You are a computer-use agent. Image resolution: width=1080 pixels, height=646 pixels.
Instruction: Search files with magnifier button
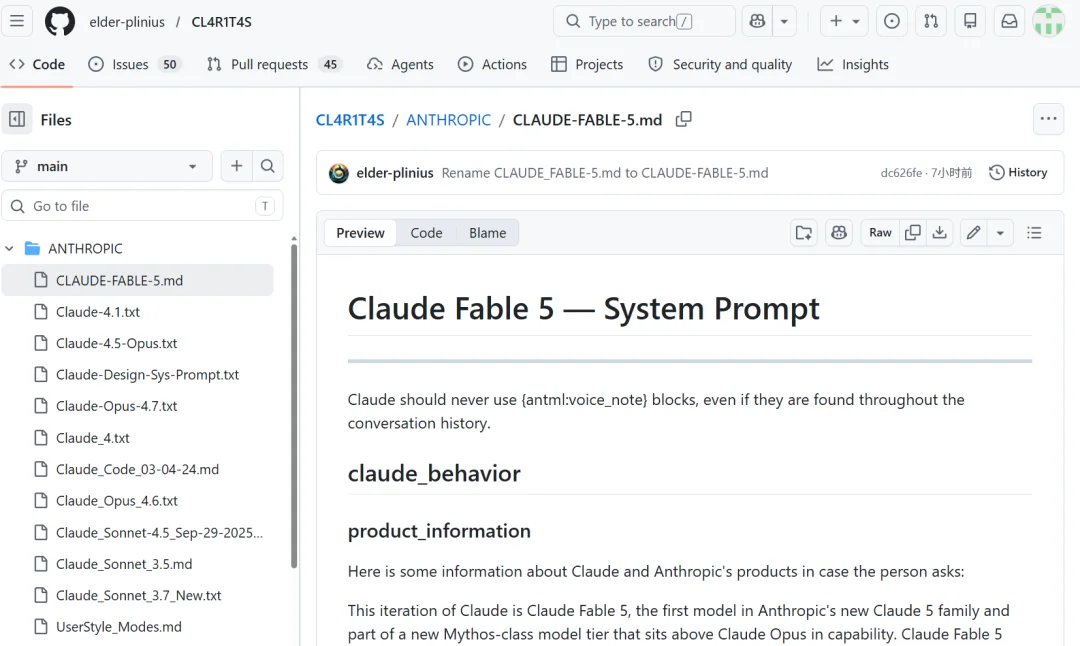pos(268,166)
